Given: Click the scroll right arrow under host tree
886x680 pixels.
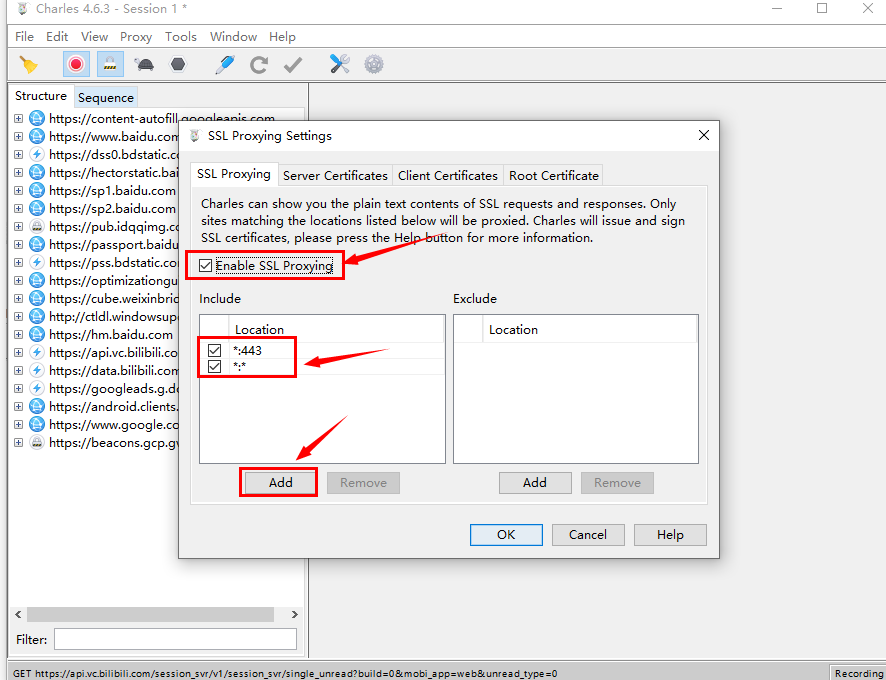Looking at the screenshot, I should click(294, 614).
